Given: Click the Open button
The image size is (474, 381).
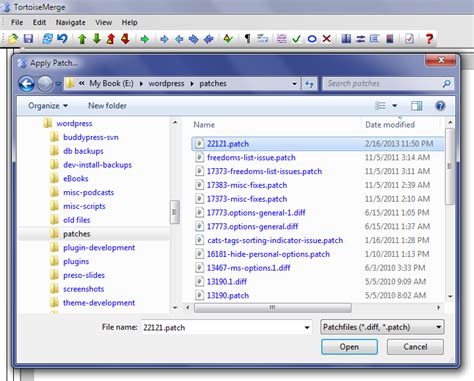Looking at the screenshot, I should pyautogui.click(x=349, y=347).
